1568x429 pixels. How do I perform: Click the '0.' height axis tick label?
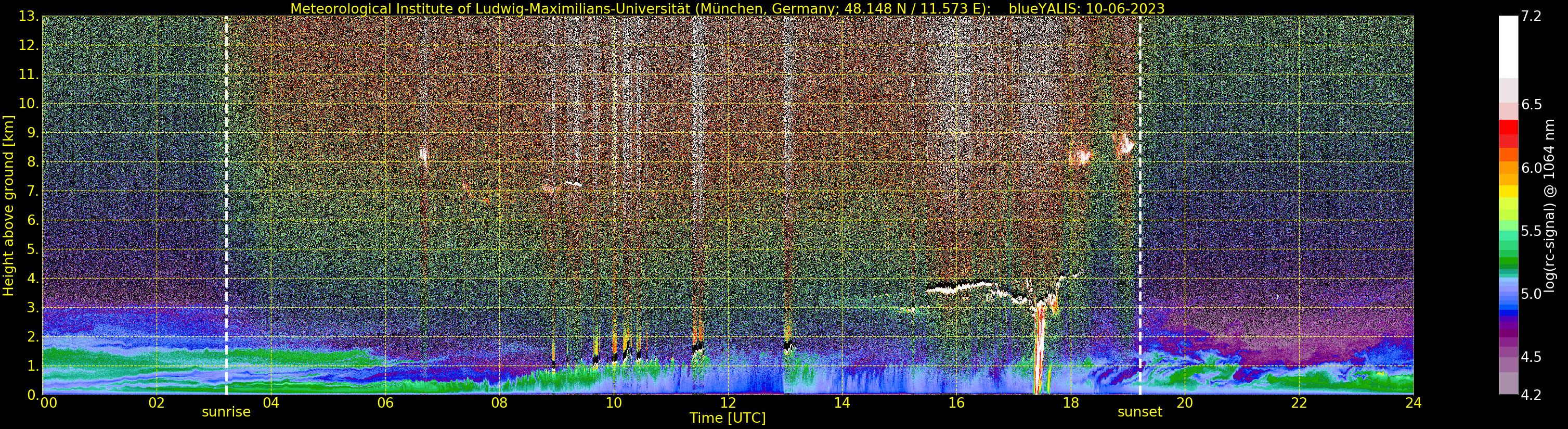[33, 395]
